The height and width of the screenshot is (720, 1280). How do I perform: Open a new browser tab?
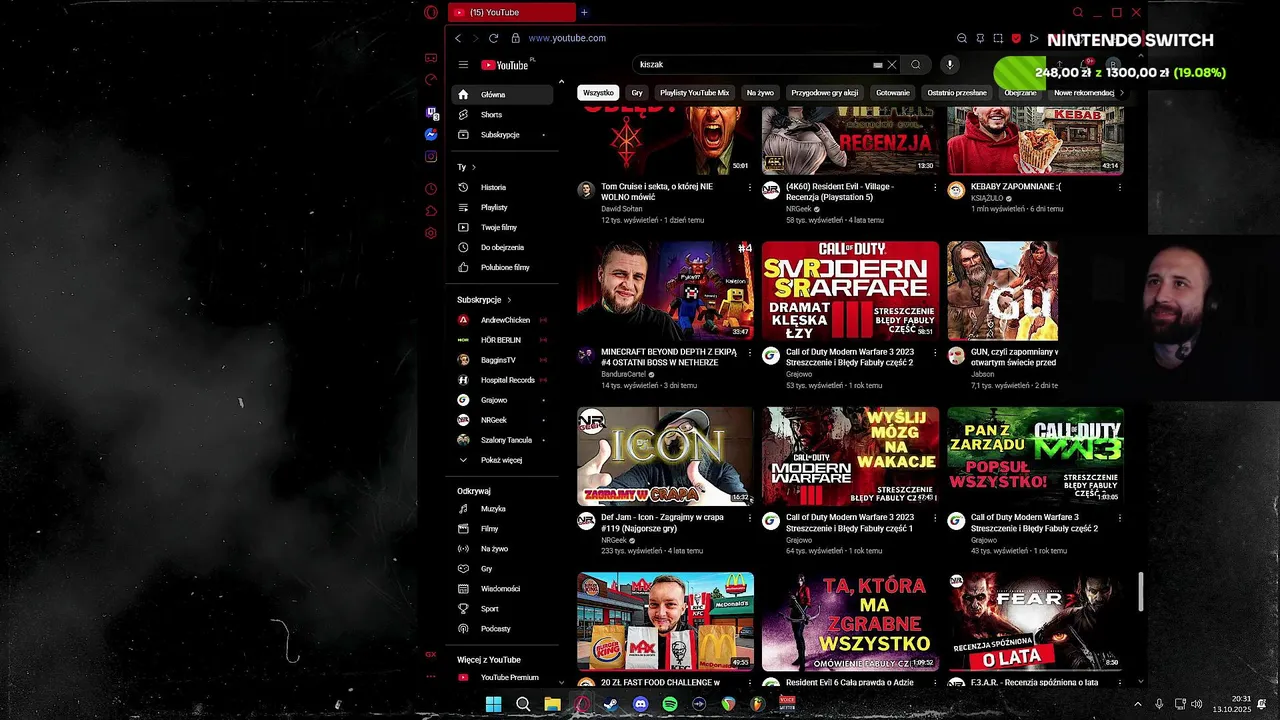pyautogui.click(x=584, y=12)
